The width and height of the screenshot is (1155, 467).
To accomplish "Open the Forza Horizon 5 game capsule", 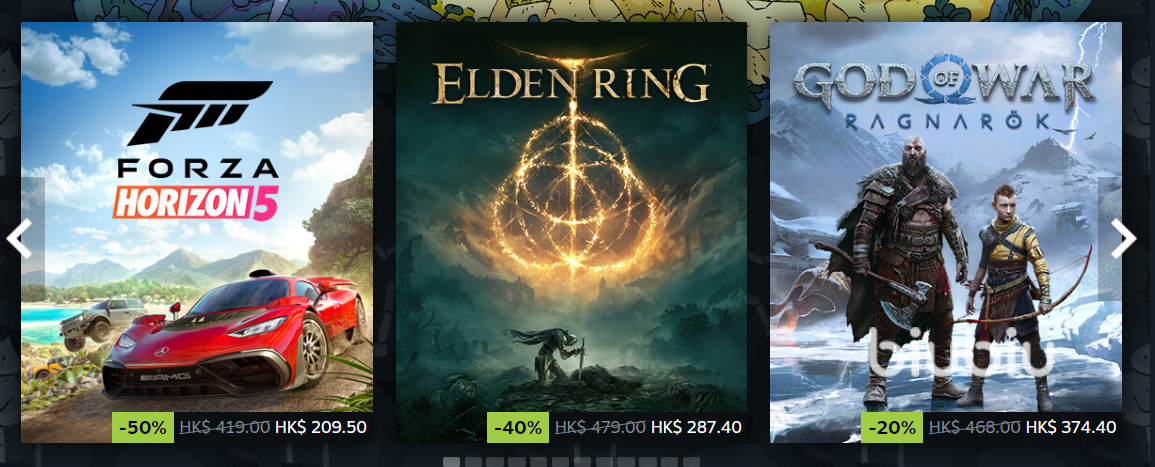I will coord(197,232).
